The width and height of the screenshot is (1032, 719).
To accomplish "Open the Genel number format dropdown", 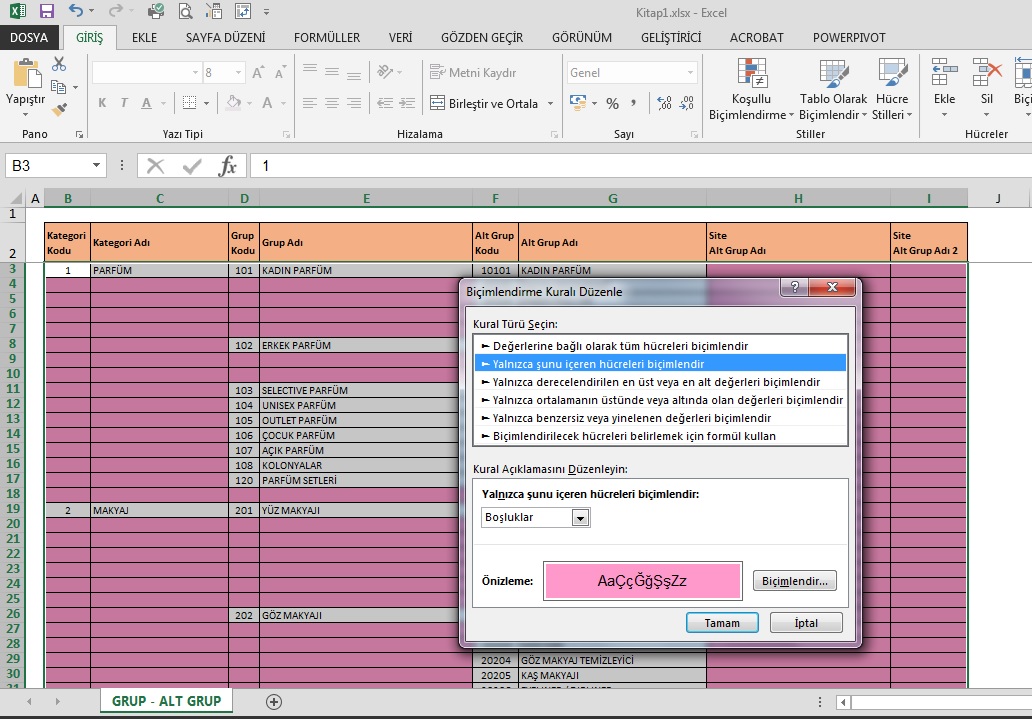I will click(x=690, y=72).
